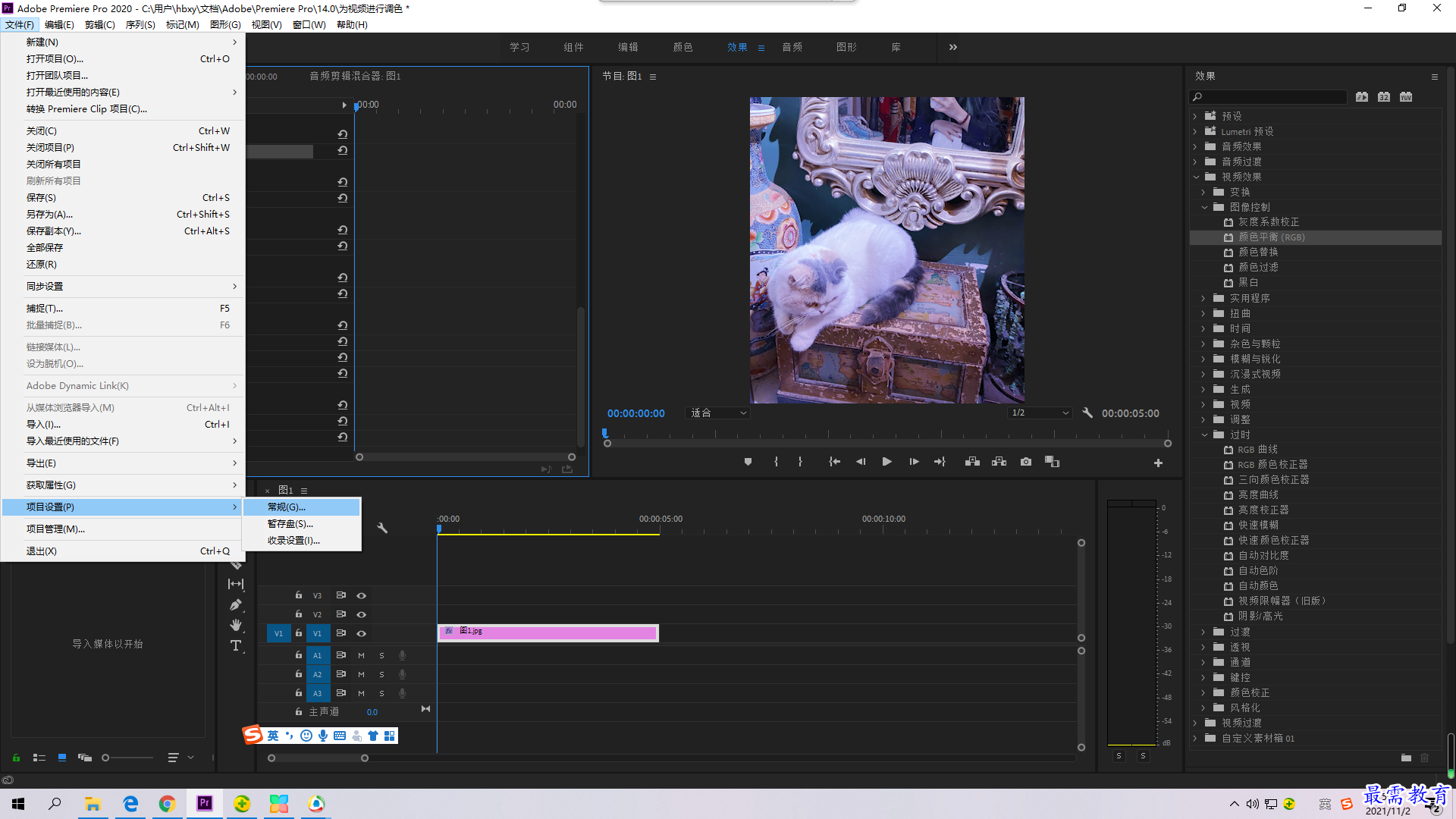Image resolution: width=1456 pixels, height=819 pixels.
Task: Click Add Marker icon in Program monitor
Action: (748, 462)
